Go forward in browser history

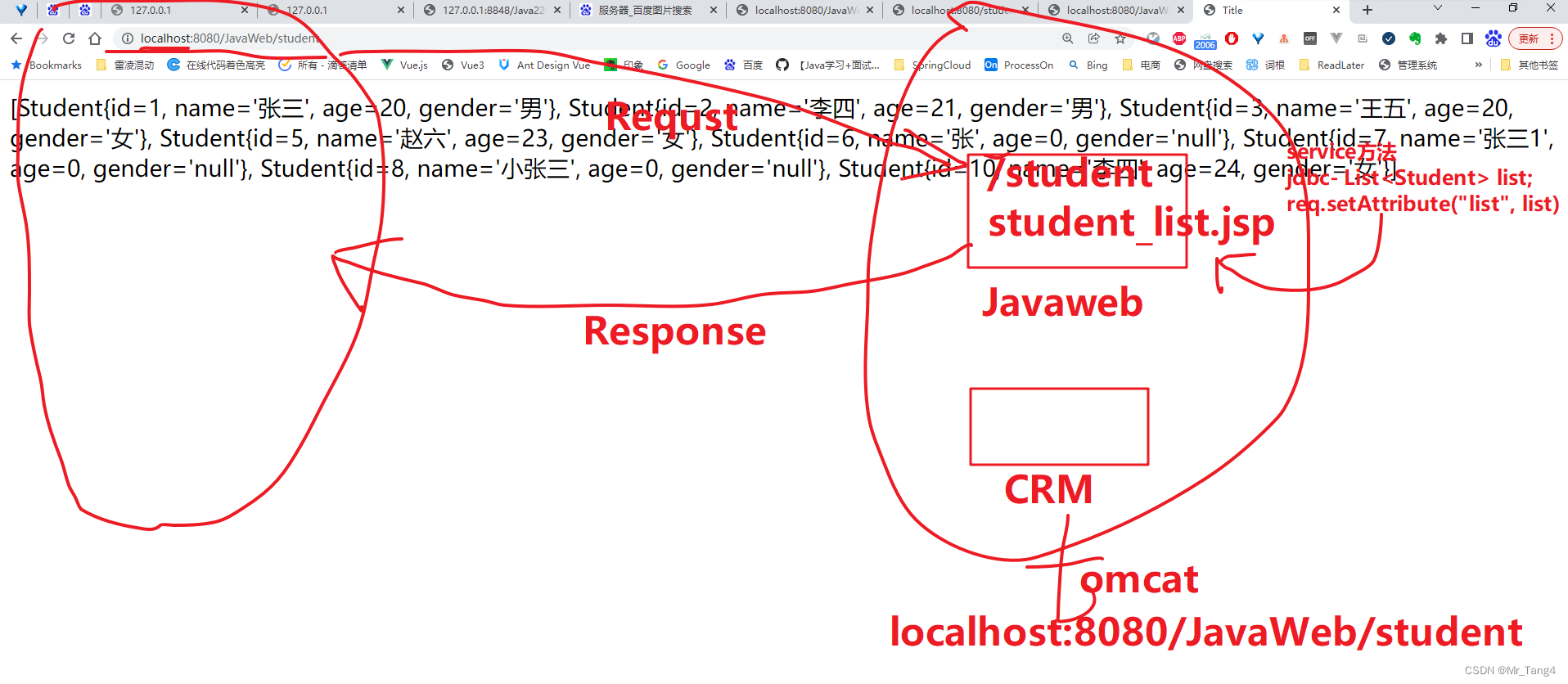(x=43, y=38)
